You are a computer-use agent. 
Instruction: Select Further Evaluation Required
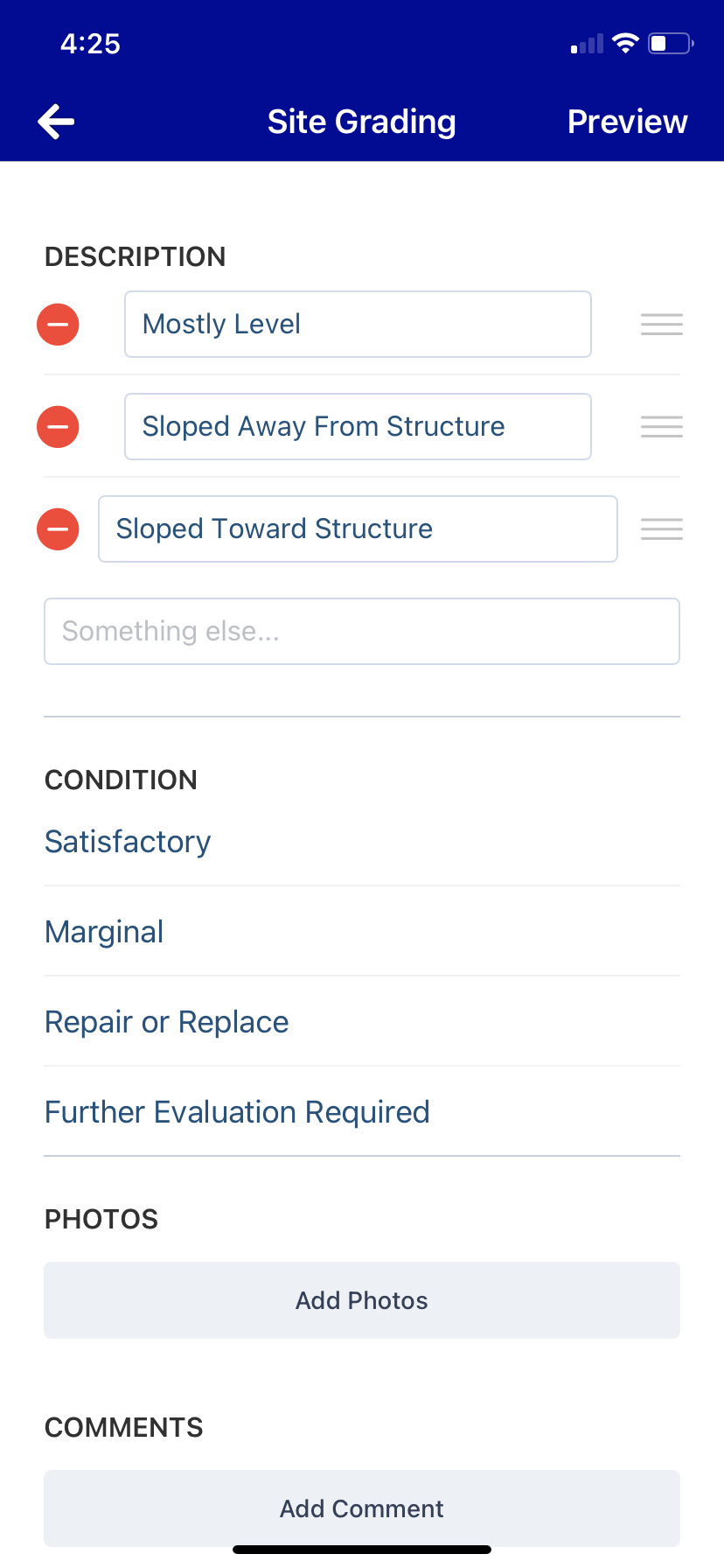(x=237, y=1111)
